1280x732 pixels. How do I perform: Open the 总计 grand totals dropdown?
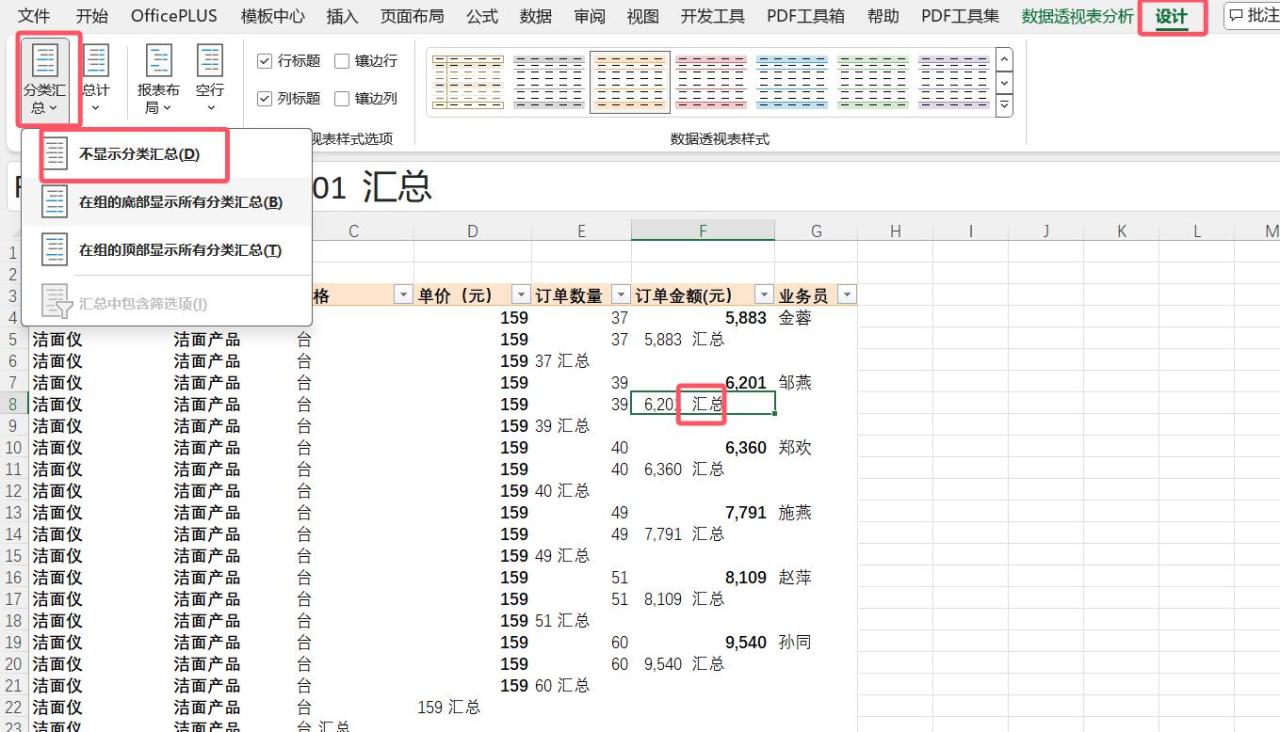click(x=96, y=80)
